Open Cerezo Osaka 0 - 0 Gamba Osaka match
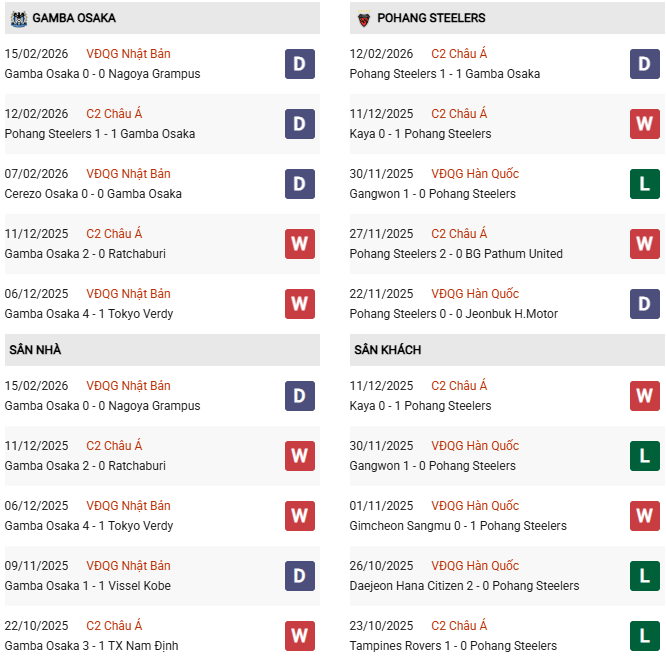 point(93,194)
